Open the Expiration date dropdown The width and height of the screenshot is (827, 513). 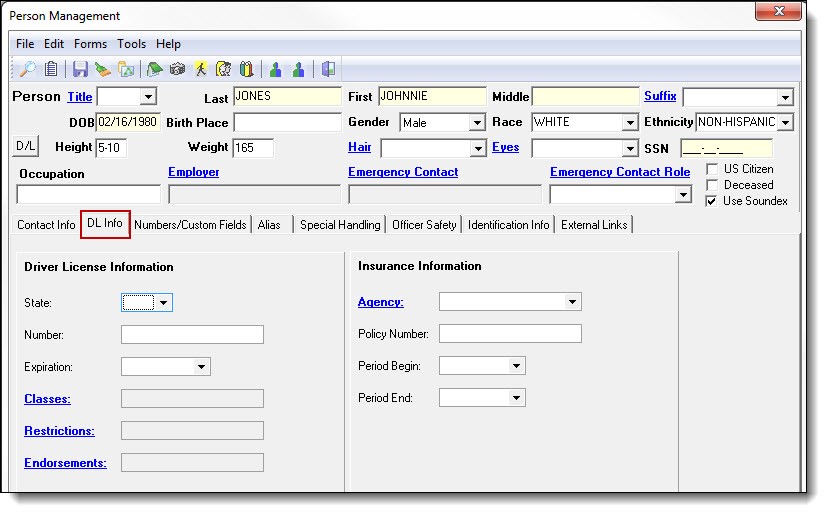coord(201,367)
